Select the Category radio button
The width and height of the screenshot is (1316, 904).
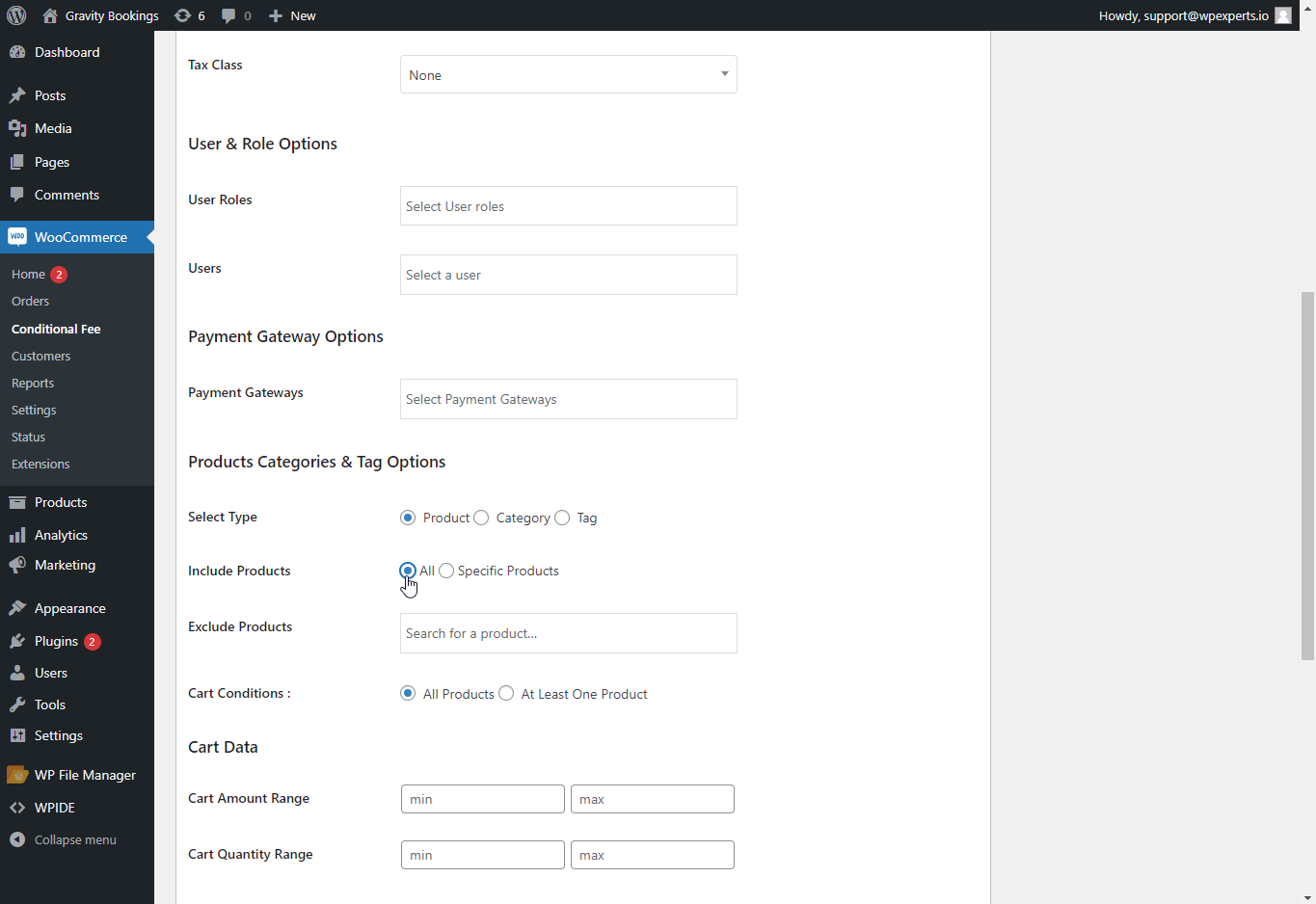481,518
